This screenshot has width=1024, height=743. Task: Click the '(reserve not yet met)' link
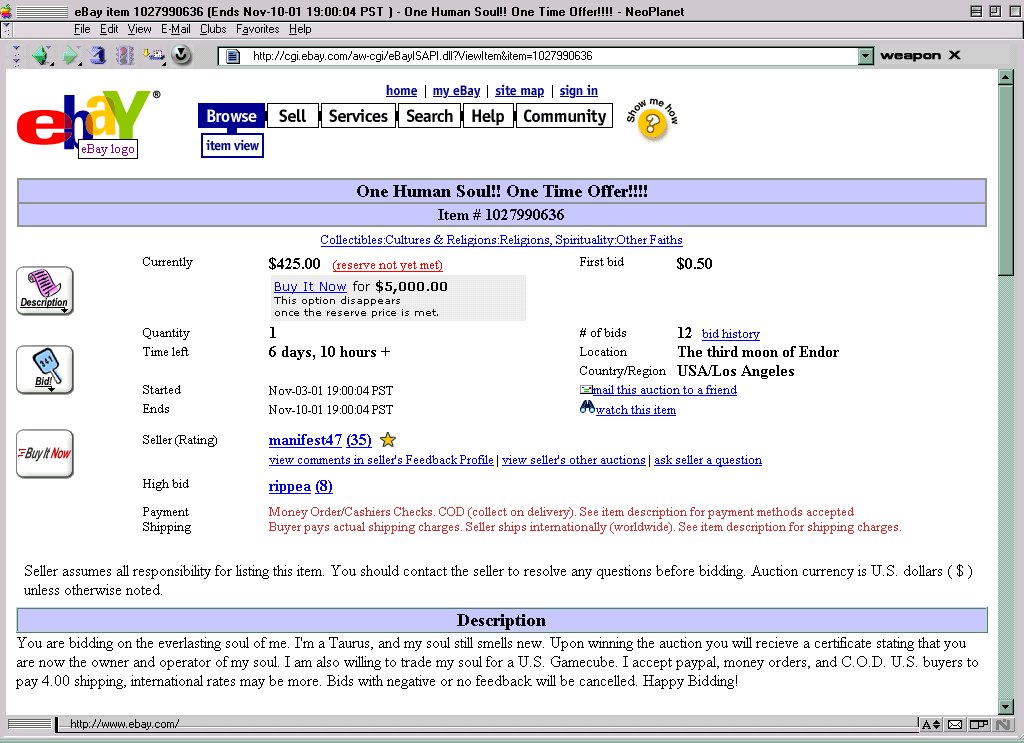[x=387, y=265]
